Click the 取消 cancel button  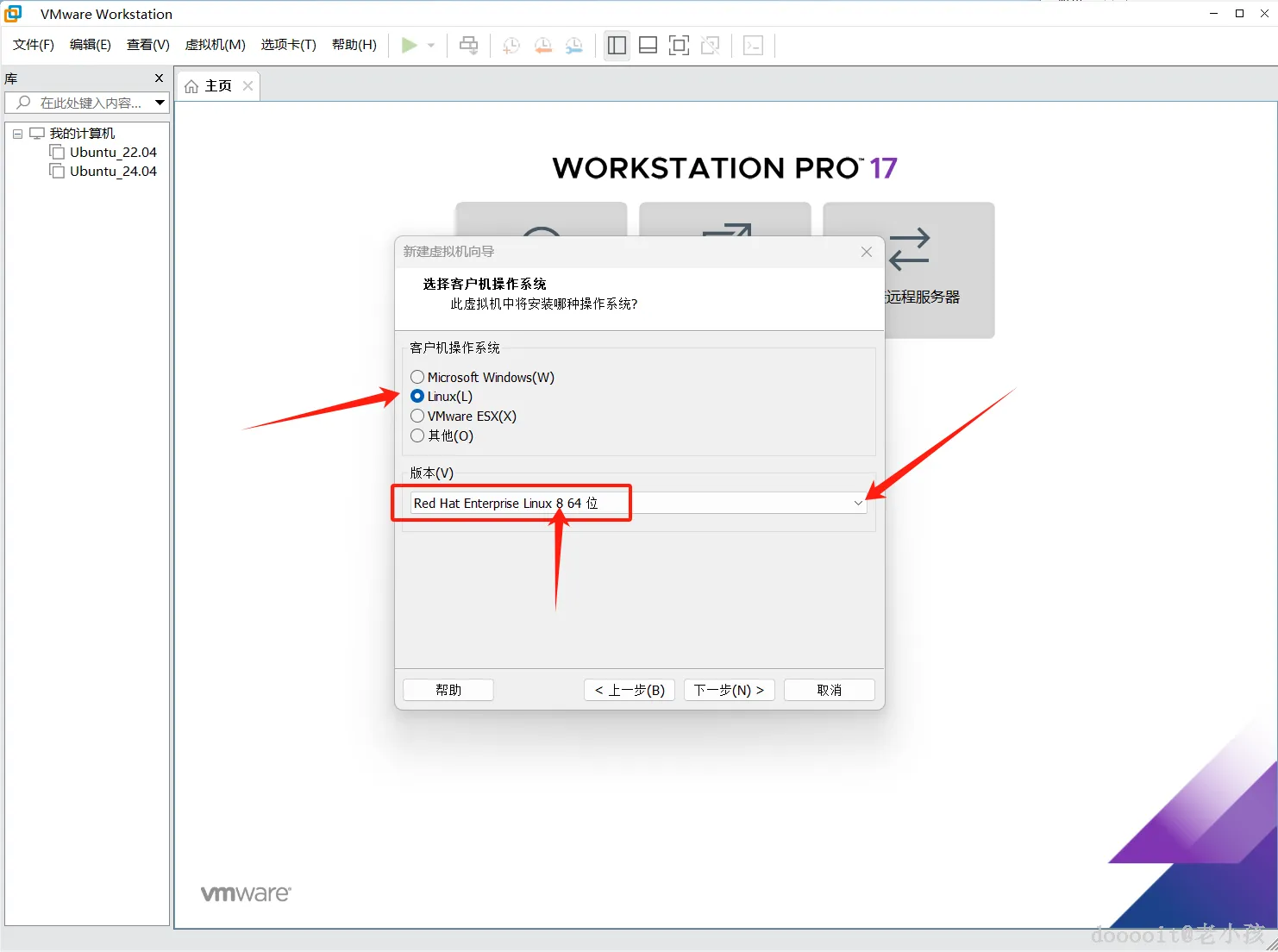point(830,690)
